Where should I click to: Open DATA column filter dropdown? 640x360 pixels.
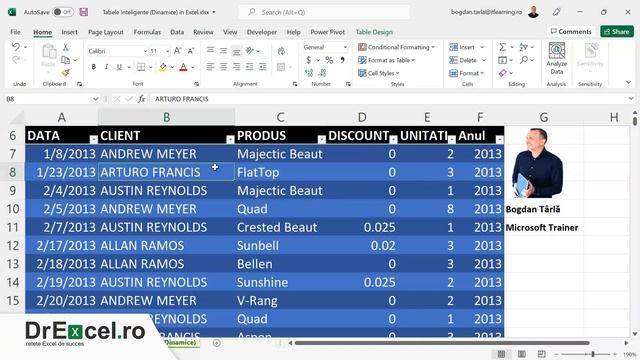click(x=93, y=140)
